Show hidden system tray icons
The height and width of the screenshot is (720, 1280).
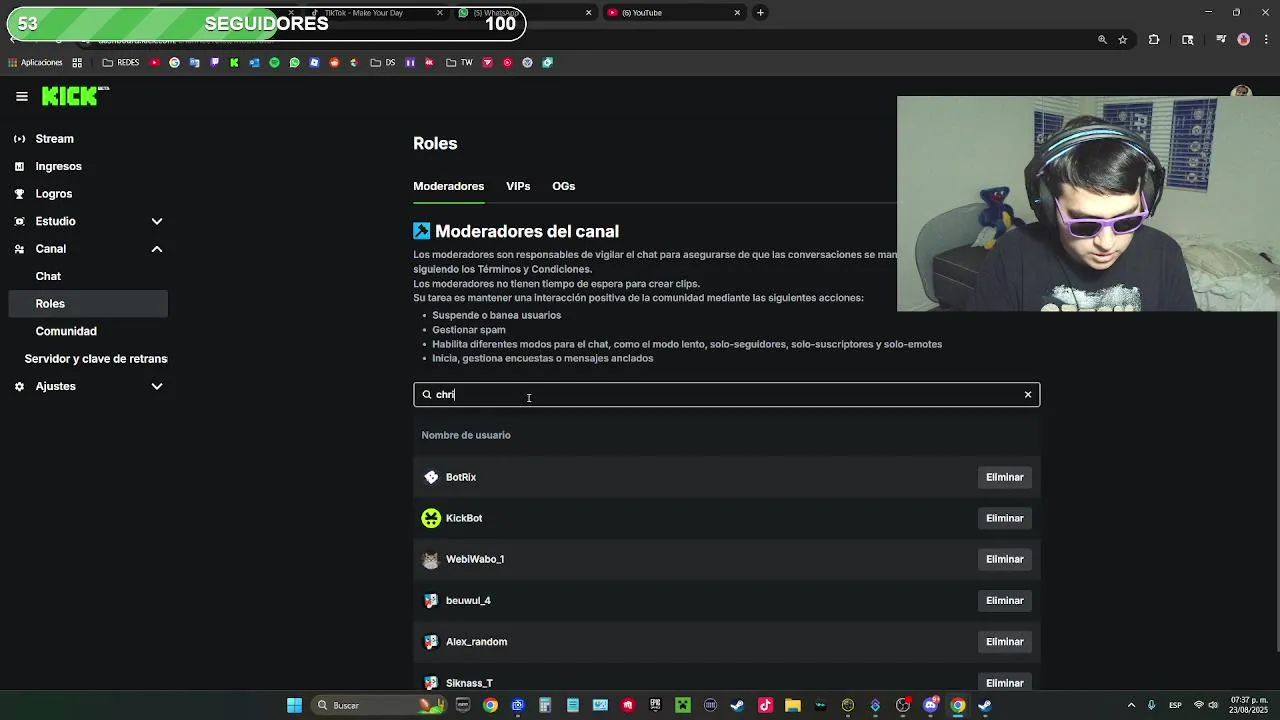[x=1131, y=705]
